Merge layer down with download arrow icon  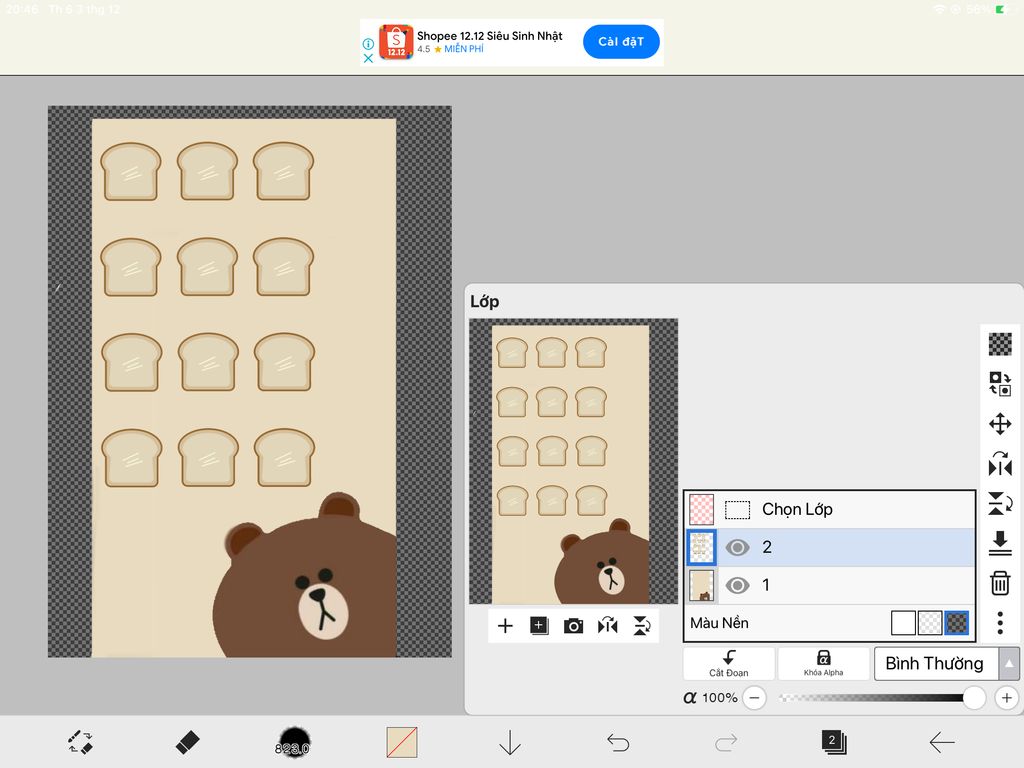tap(1000, 543)
